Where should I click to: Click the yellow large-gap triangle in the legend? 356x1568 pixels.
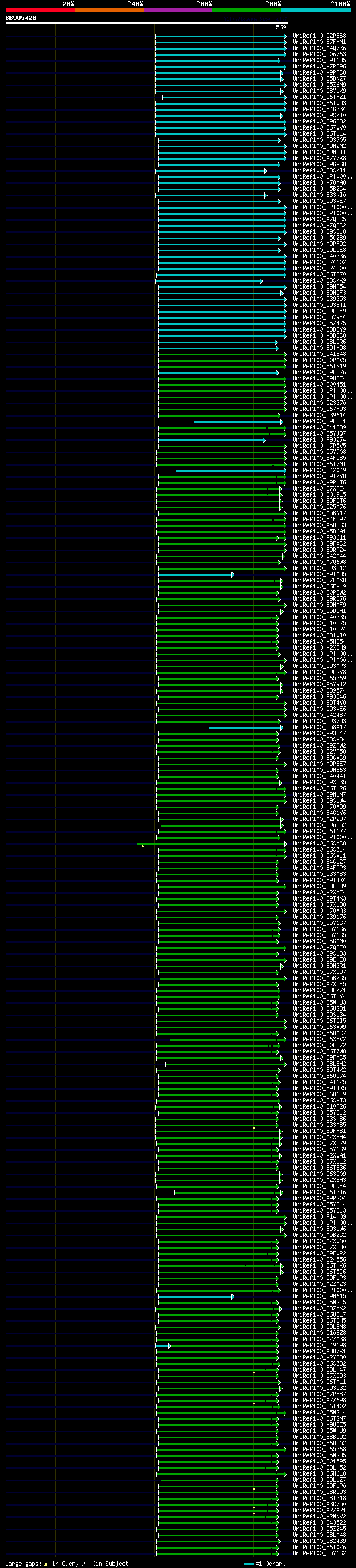[x=46, y=1564]
